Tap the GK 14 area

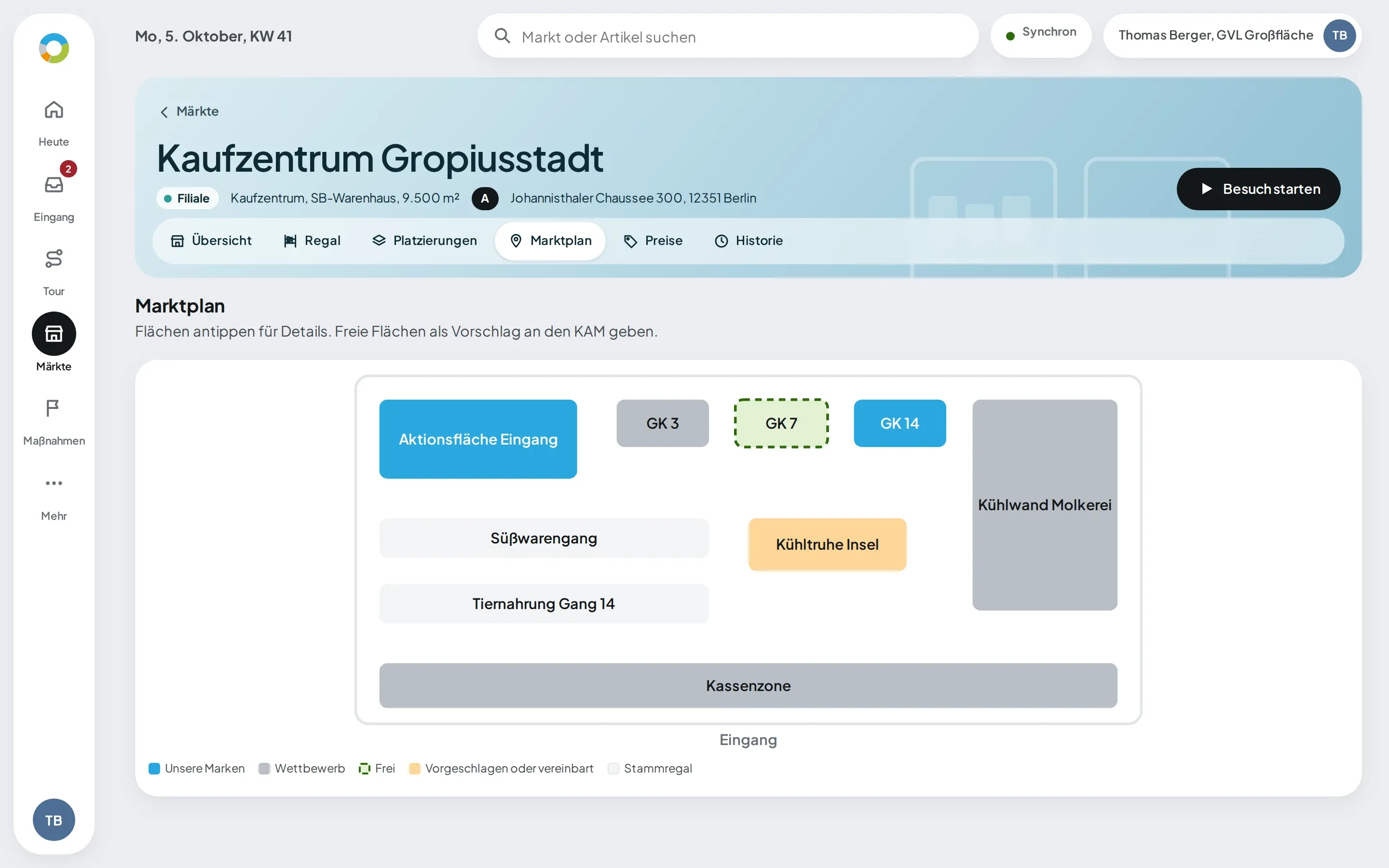point(900,423)
